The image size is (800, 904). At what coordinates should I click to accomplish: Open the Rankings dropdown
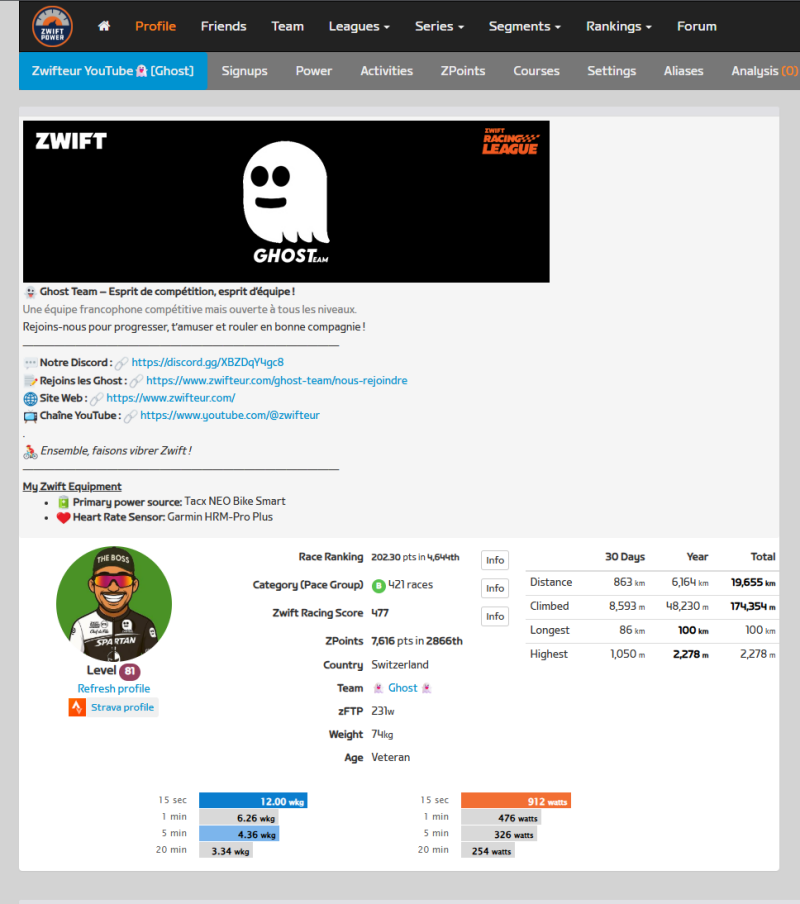(x=618, y=27)
